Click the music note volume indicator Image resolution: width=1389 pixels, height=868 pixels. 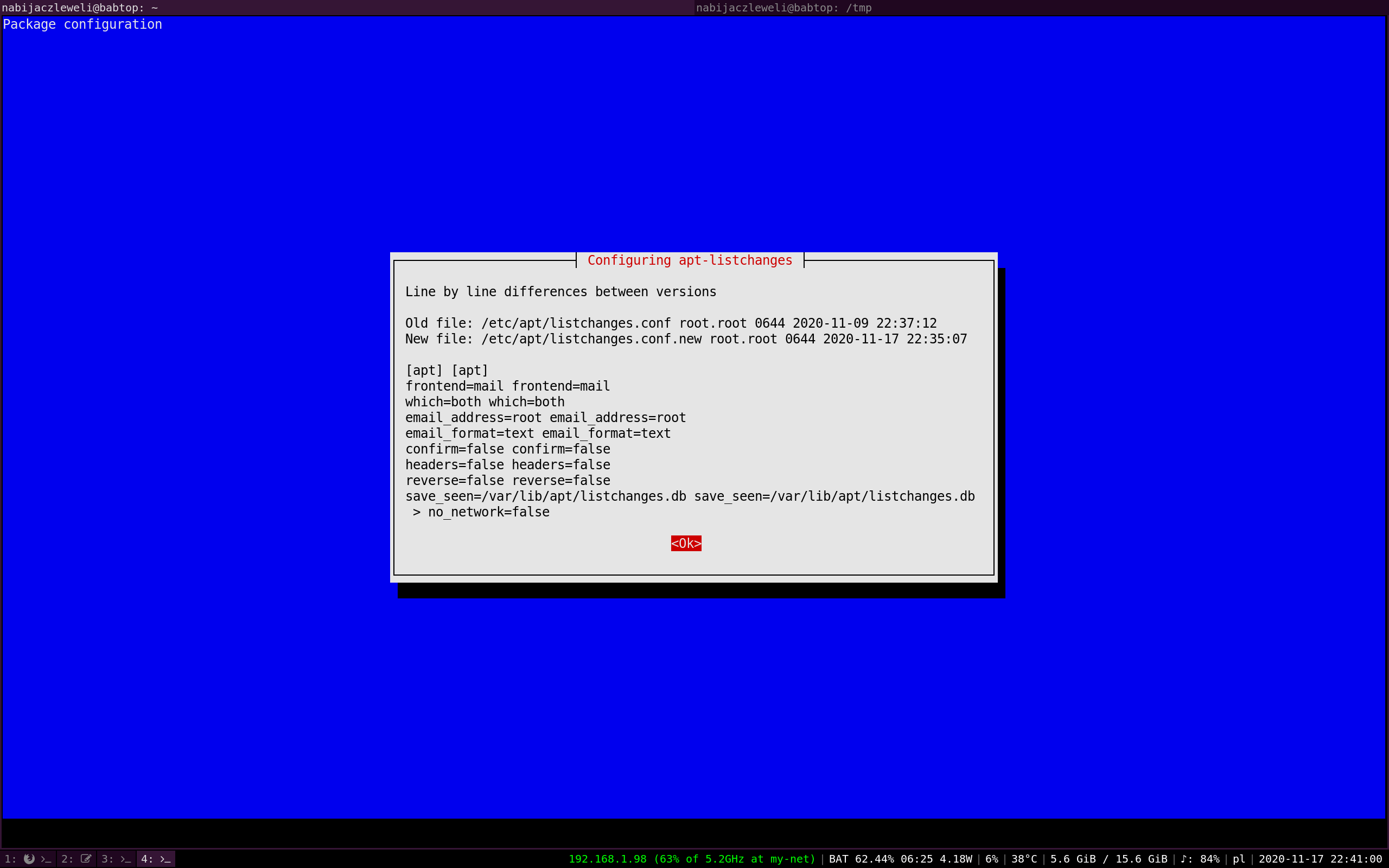coord(1200,859)
